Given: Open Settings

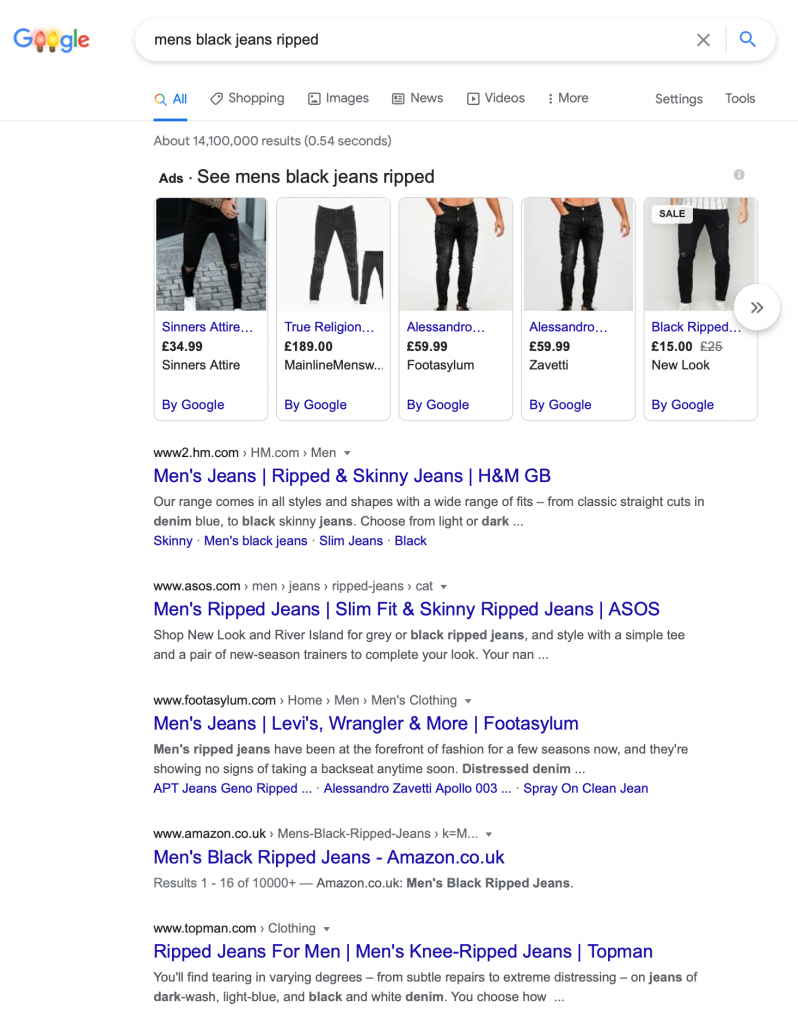Looking at the screenshot, I should [678, 99].
